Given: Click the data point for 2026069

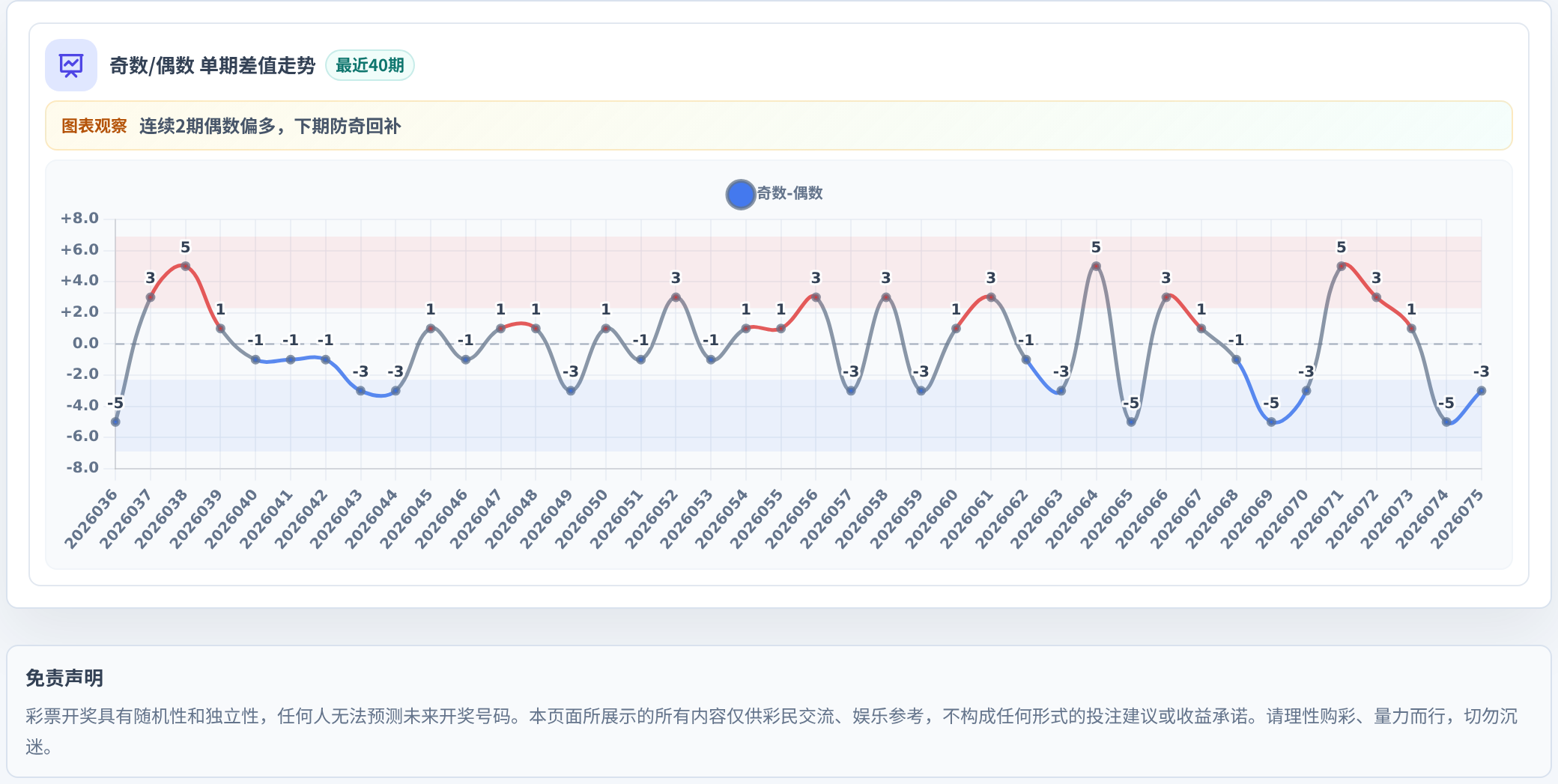Looking at the screenshot, I should 1271,422.
